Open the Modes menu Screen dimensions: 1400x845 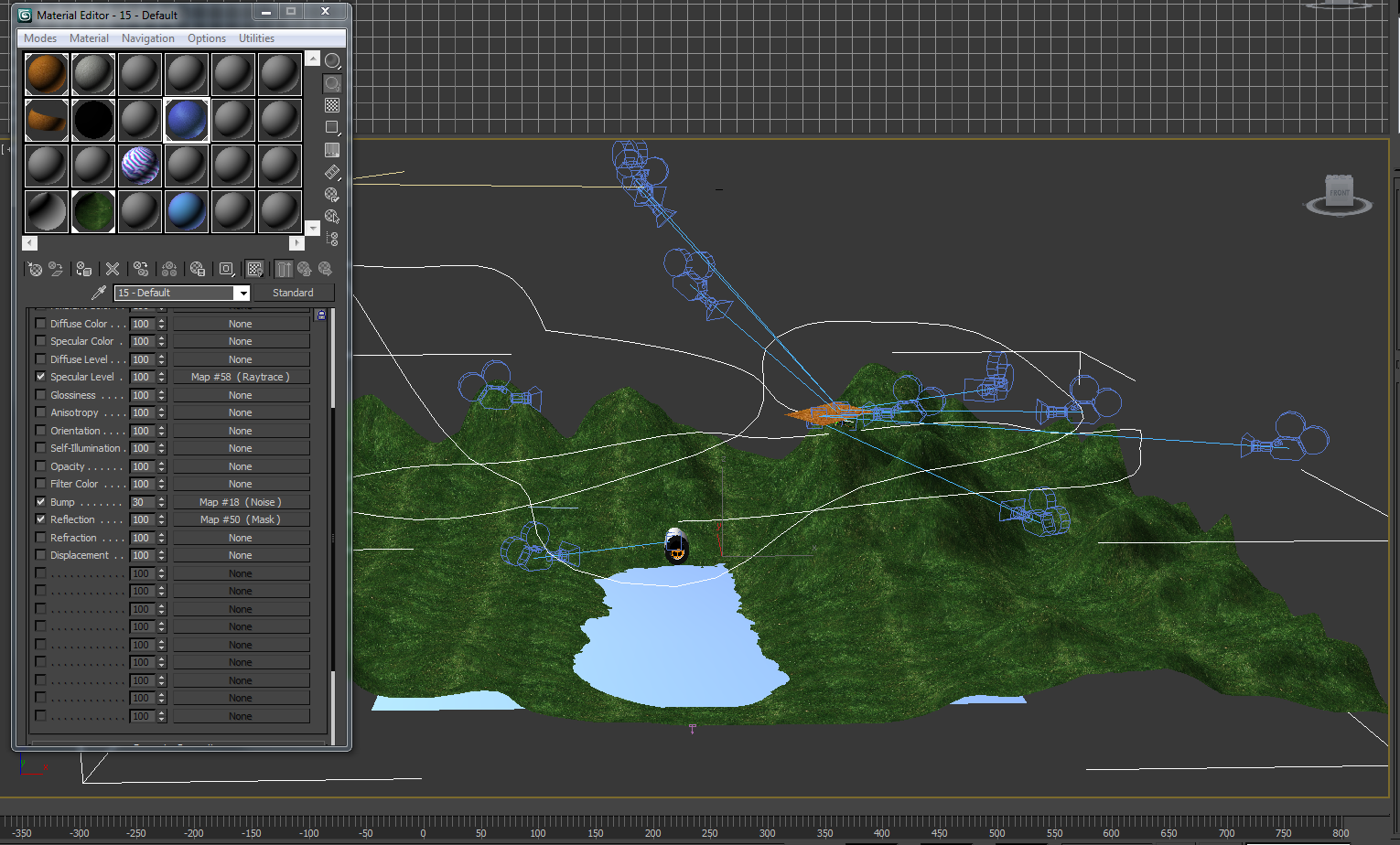coord(40,38)
